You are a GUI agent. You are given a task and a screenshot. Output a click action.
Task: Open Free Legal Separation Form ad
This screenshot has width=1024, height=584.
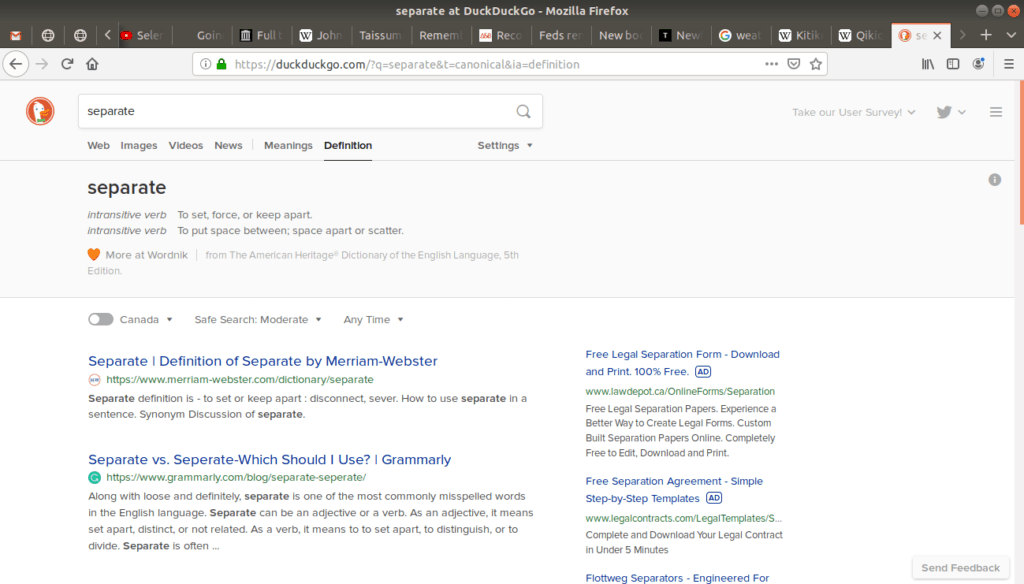tap(682, 363)
